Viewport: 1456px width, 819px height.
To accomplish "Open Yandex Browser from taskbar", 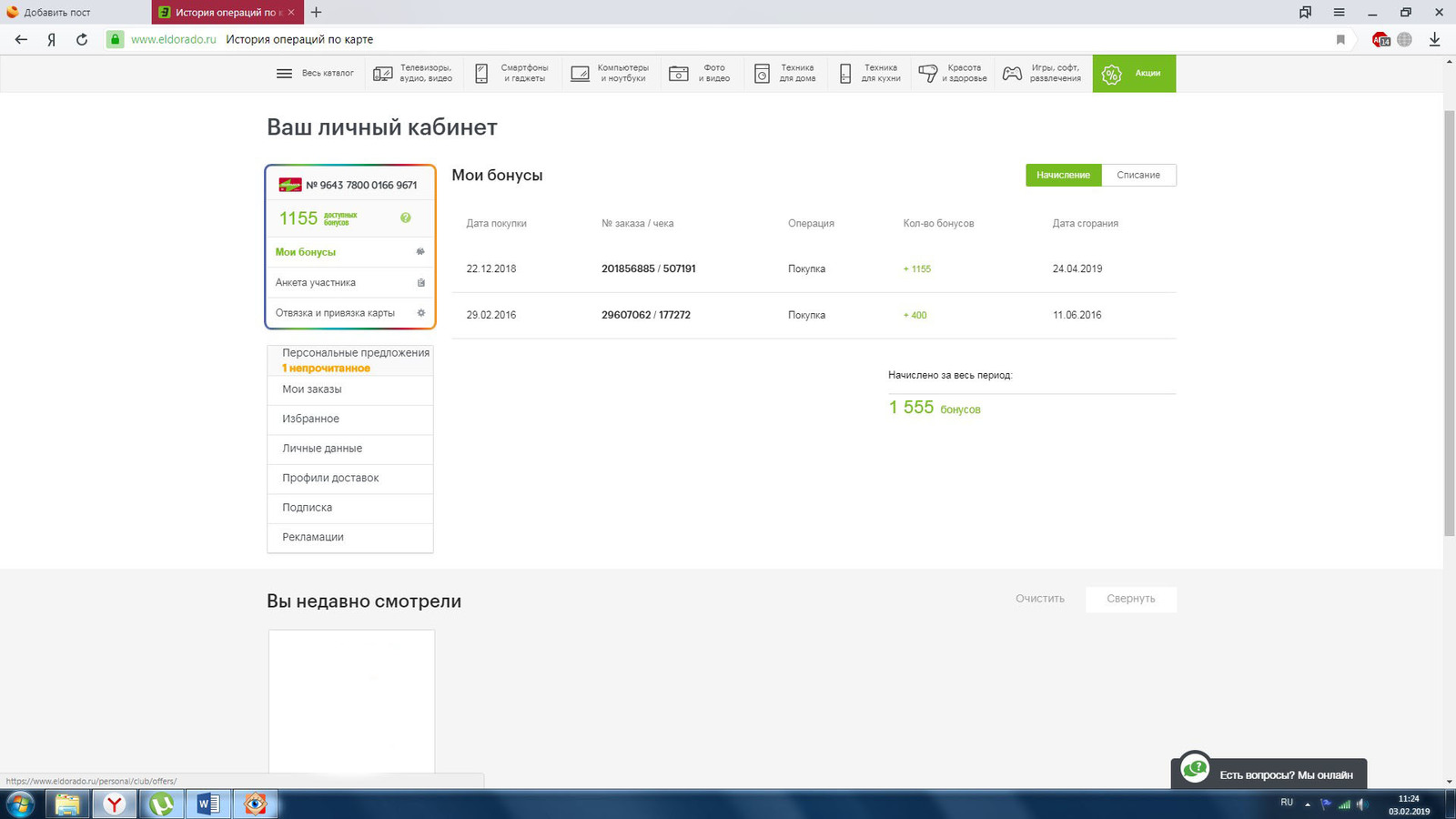I will coord(115,804).
